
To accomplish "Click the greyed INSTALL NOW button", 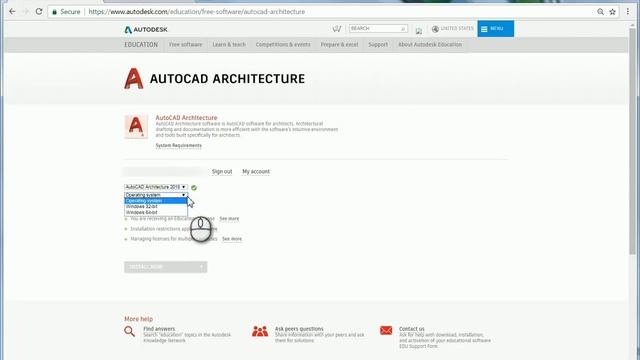I will pos(165,267).
